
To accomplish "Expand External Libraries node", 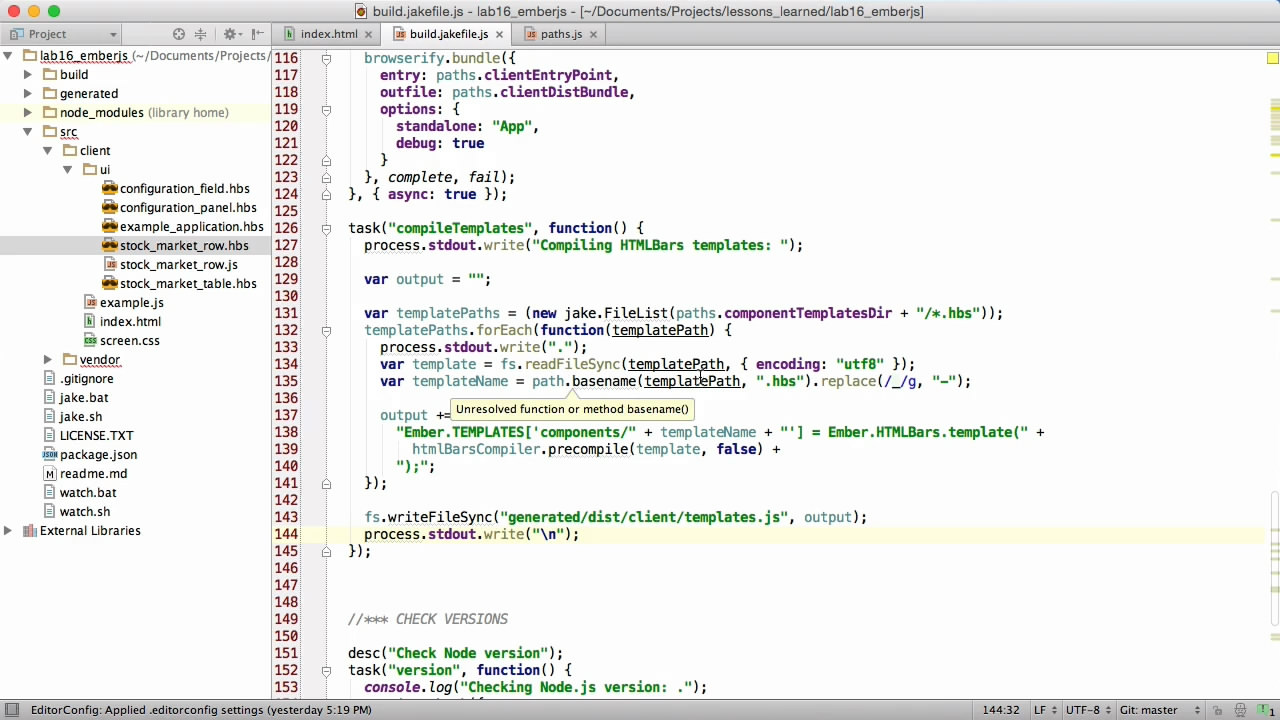I will click(x=8, y=531).
